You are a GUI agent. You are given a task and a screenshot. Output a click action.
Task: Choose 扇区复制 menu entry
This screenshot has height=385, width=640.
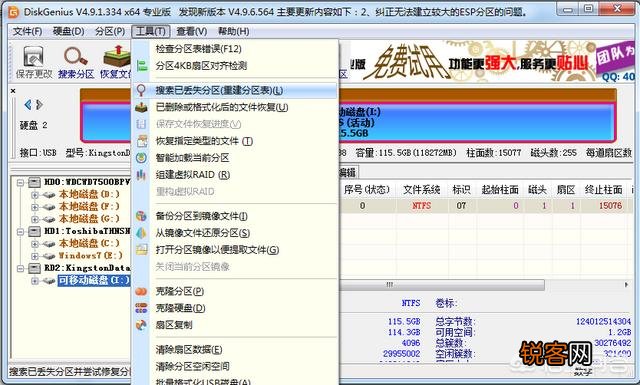tap(236, 325)
